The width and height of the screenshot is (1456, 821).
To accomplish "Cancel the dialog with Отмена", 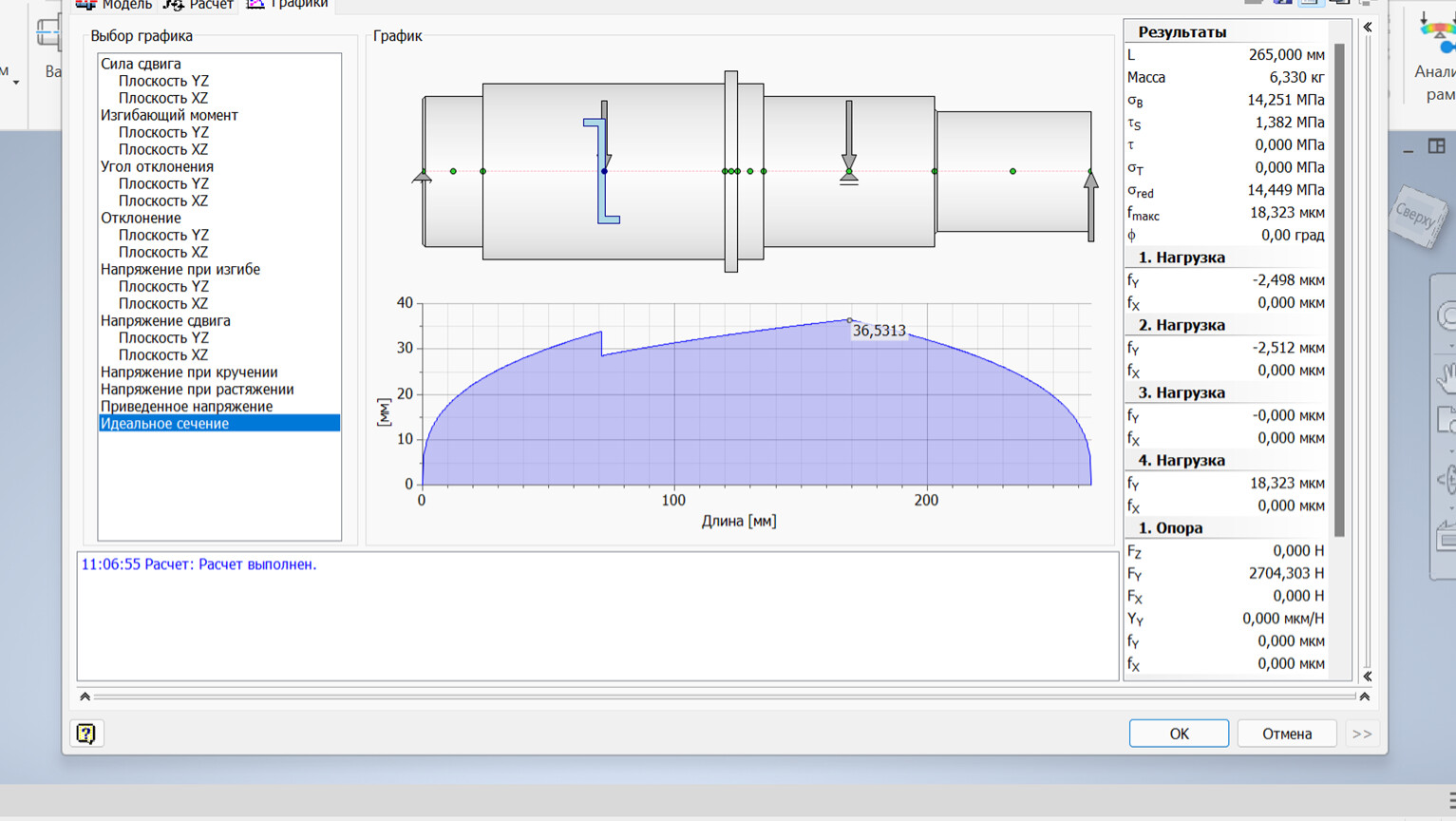I will point(1287,734).
